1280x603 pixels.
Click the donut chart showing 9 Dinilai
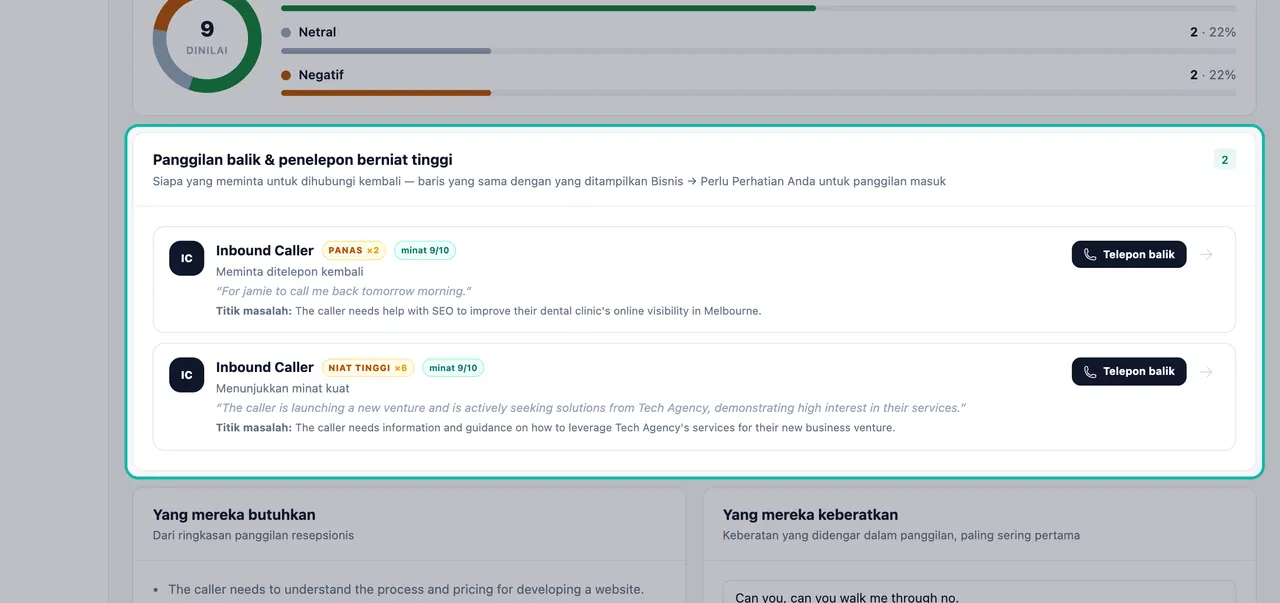pos(207,40)
